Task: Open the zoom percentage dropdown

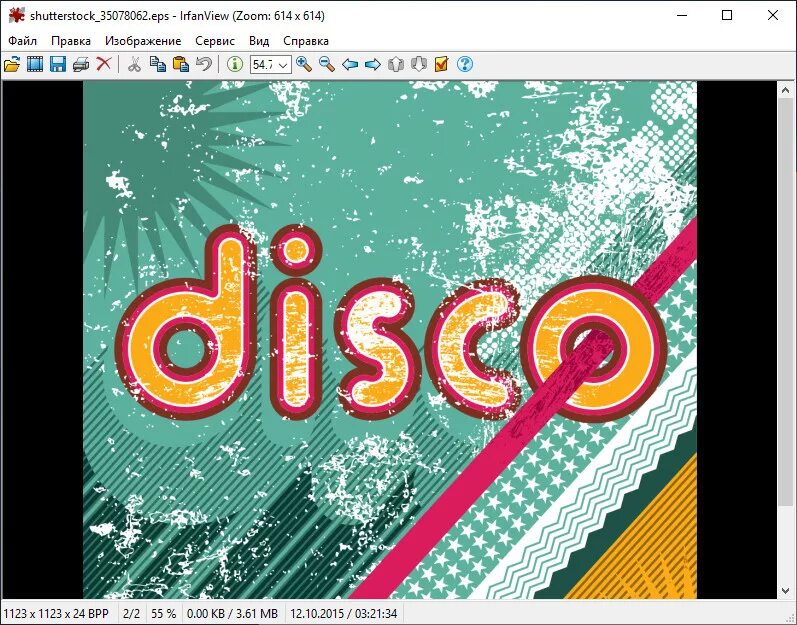Action: click(x=284, y=65)
